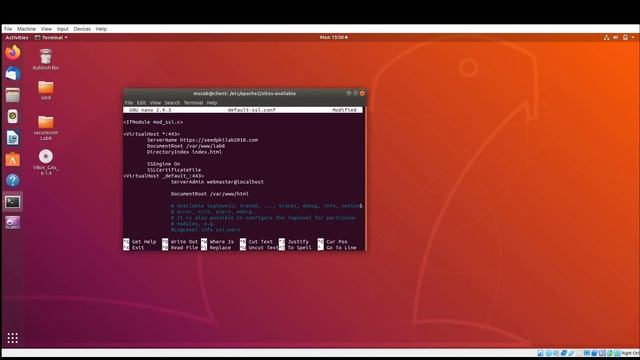Click the ServerAdmin webmaster@localhost line
This screenshot has width=640, height=360.
[x=217, y=182]
